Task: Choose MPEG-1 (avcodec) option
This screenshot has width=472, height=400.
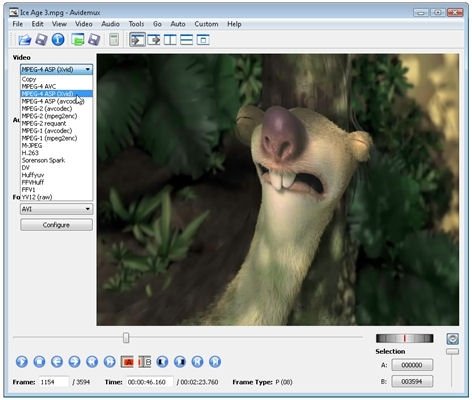Action: pos(57,131)
